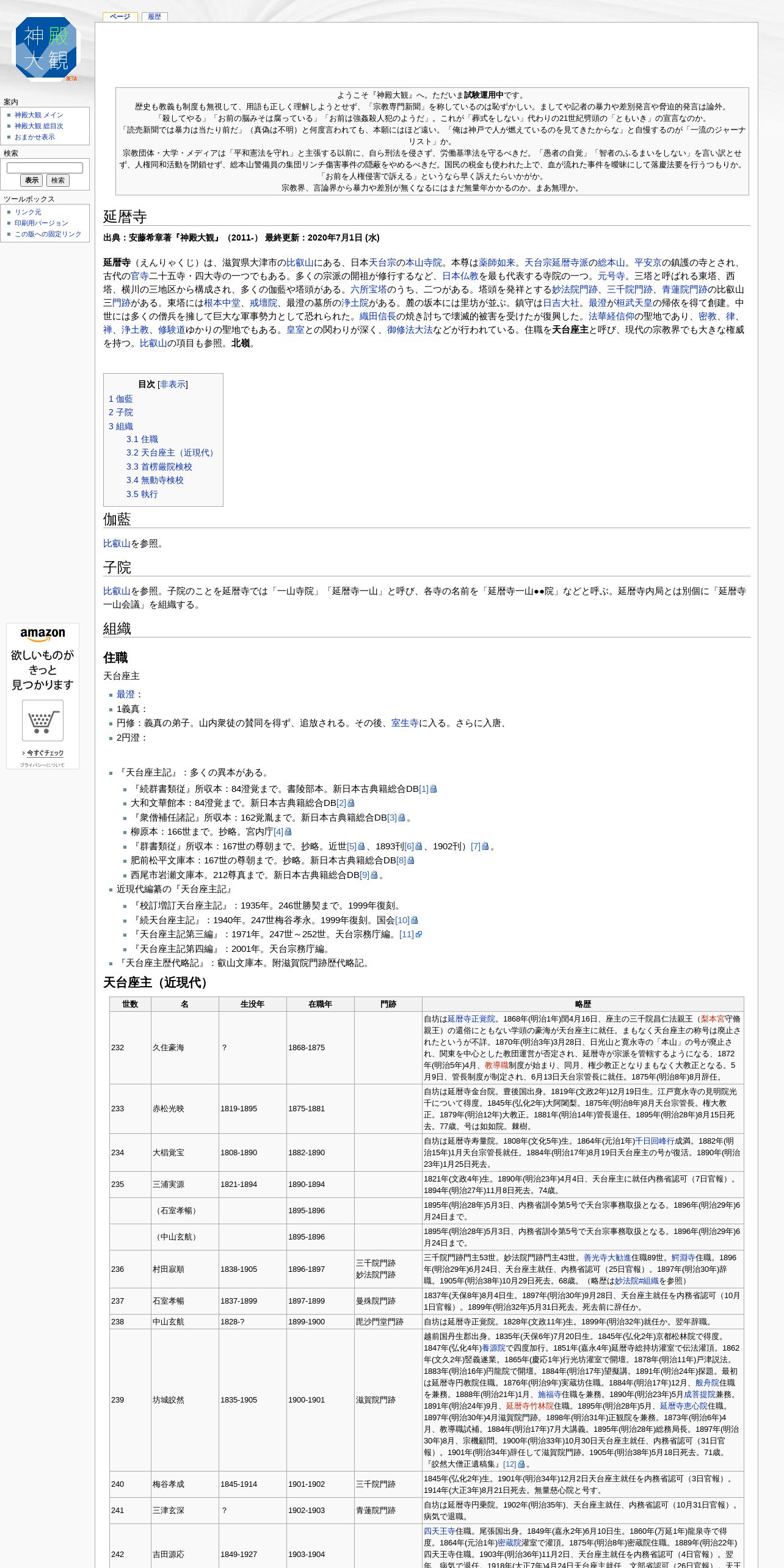The image size is (784, 1568).
Task: Open reference [5] next to 近世
Action: pos(352,846)
